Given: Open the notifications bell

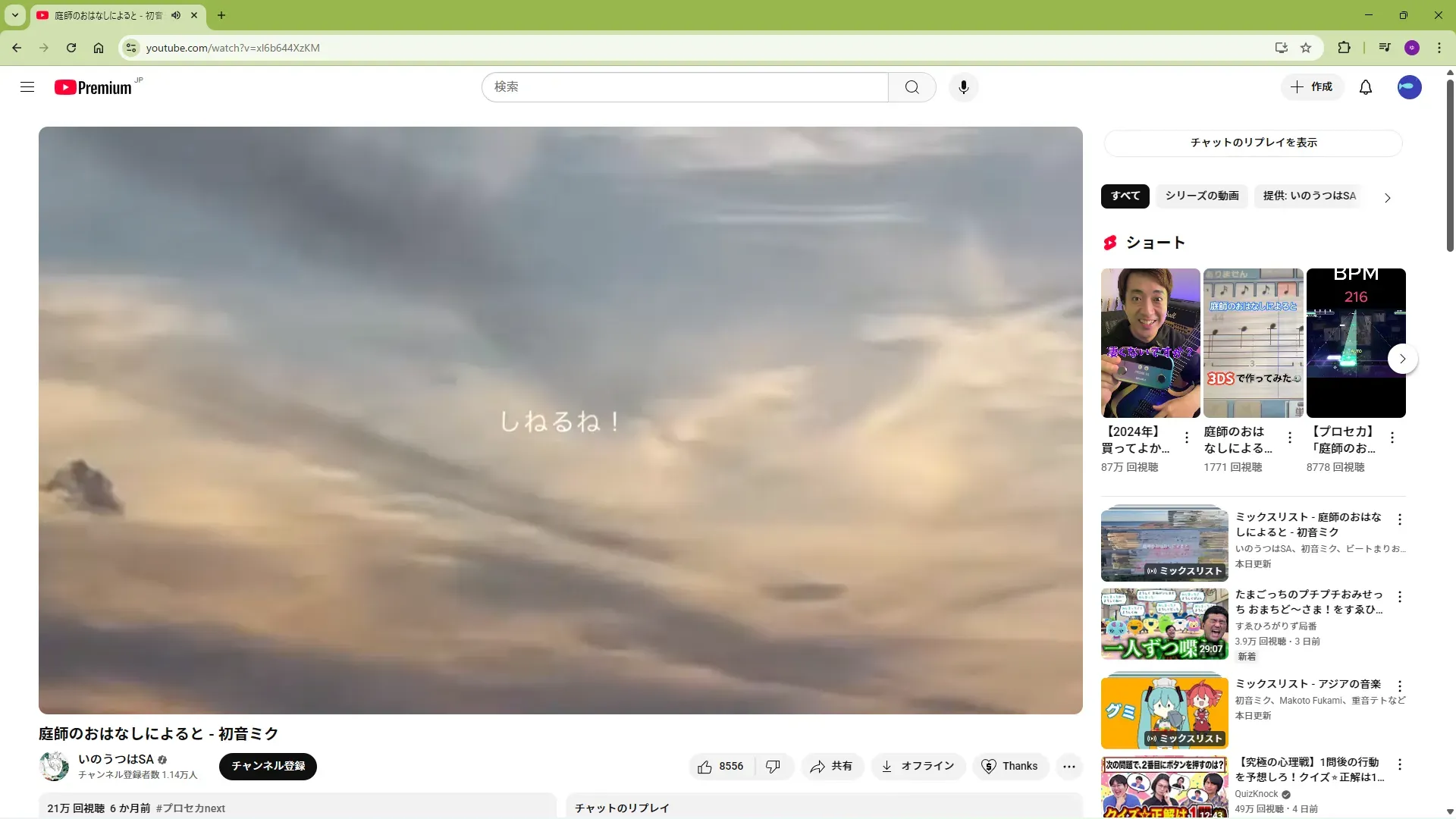Looking at the screenshot, I should pyautogui.click(x=1365, y=87).
